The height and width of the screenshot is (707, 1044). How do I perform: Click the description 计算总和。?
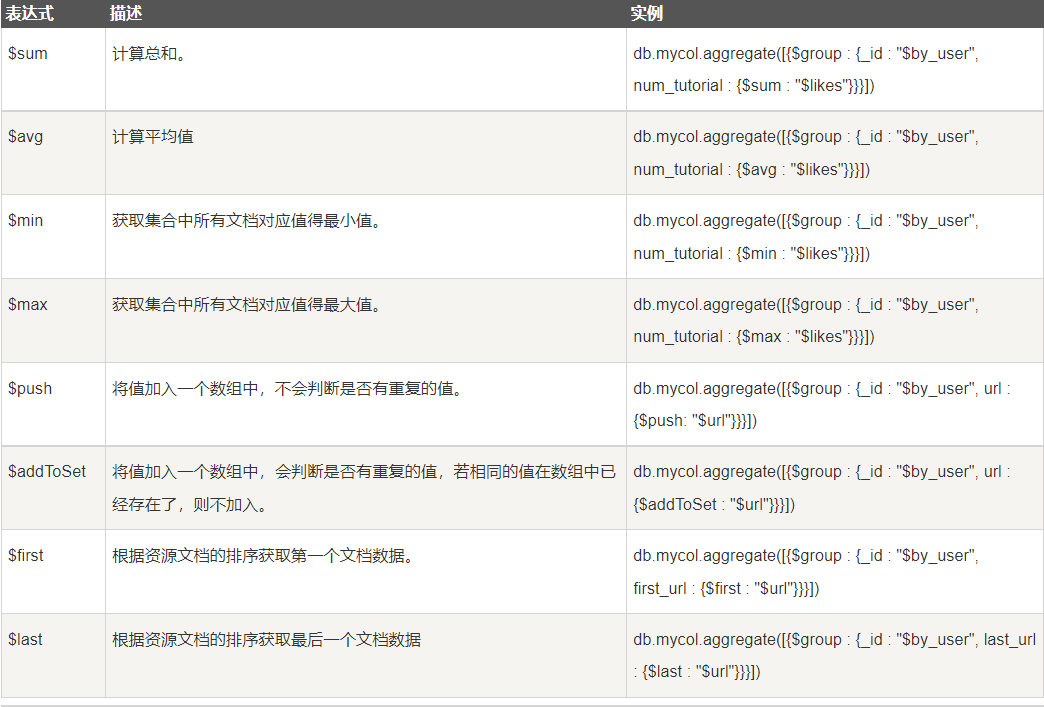pyautogui.click(x=149, y=54)
